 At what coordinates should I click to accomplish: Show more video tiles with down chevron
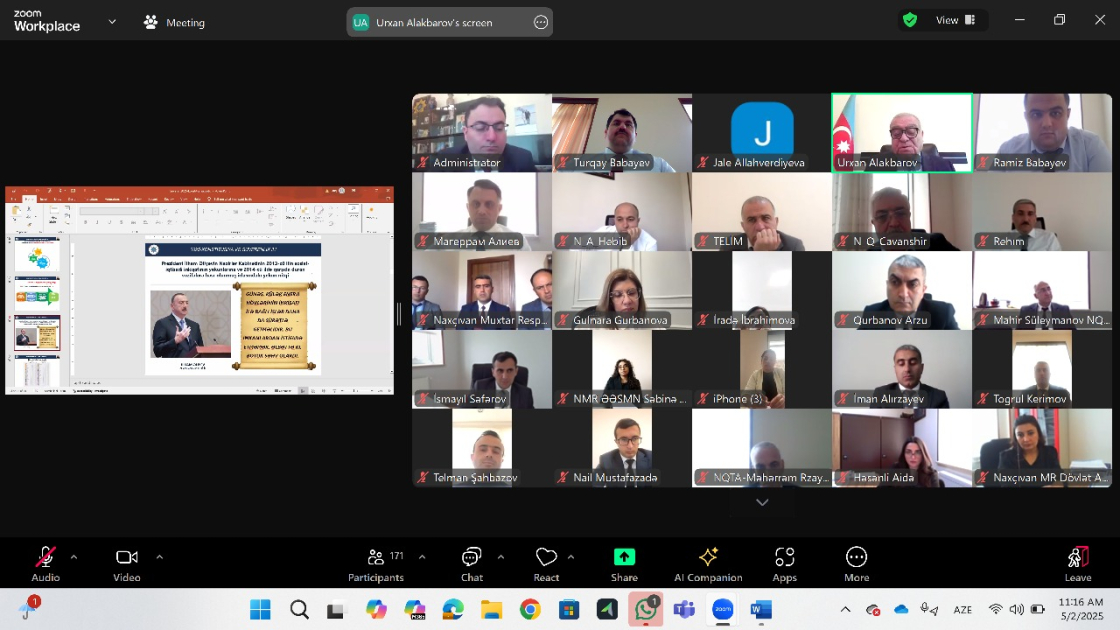click(x=762, y=502)
